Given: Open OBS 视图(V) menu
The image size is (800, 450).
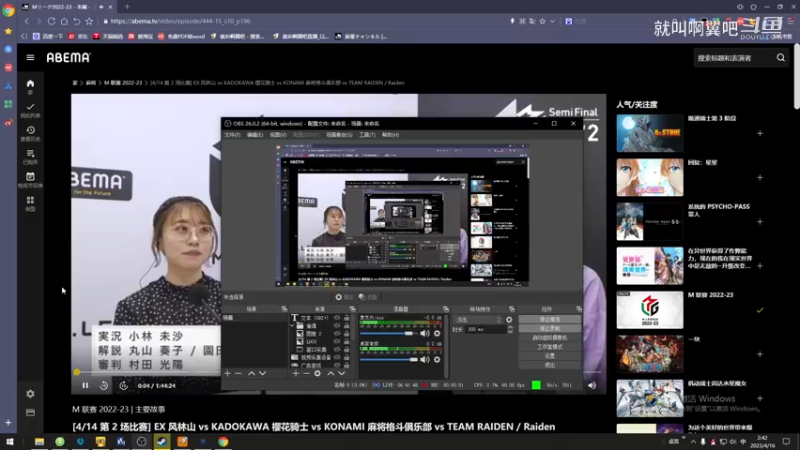Looking at the screenshot, I should (278, 135).
